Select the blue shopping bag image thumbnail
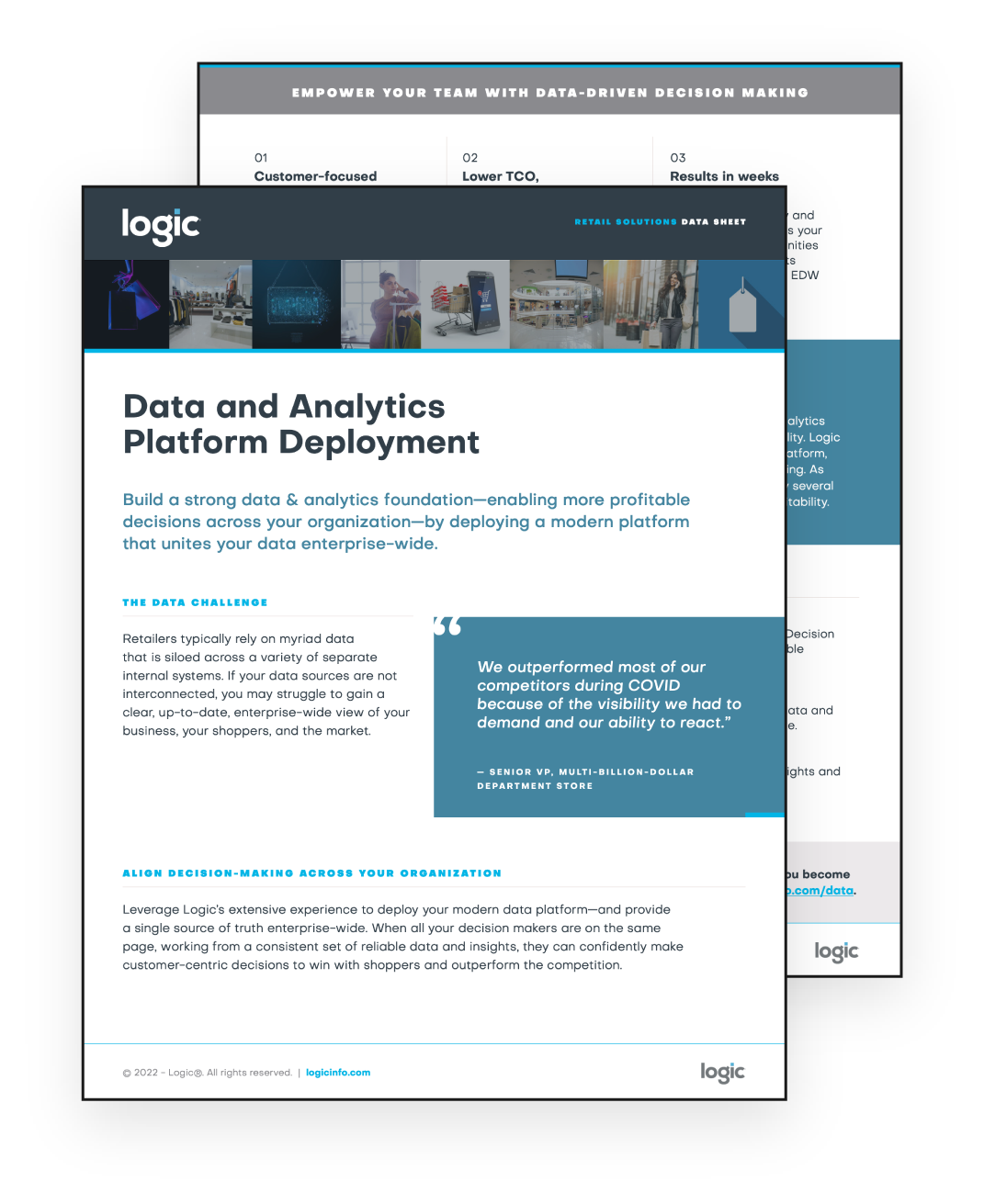The image size is (984, 1204). (124, 303)
